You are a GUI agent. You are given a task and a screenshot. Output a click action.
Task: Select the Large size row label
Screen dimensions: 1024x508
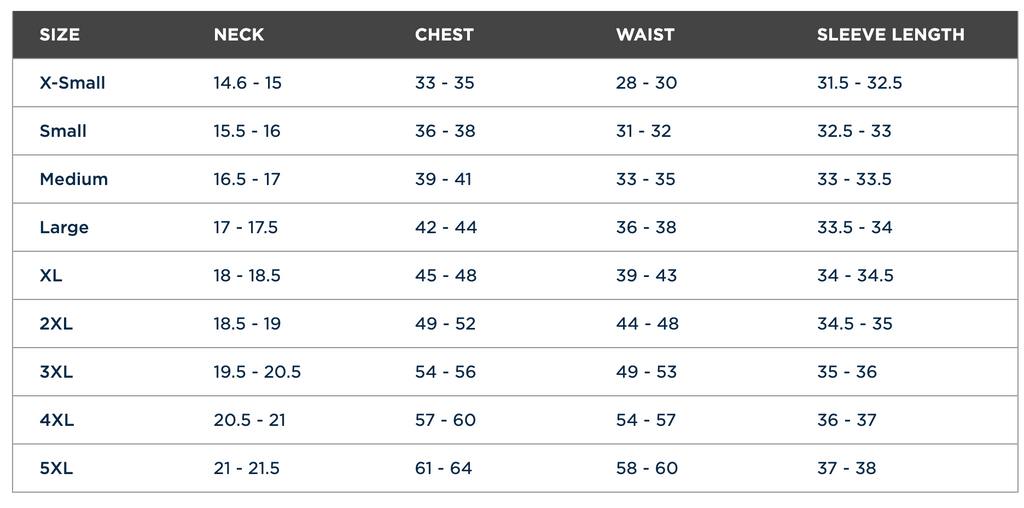tap(64, 228)
